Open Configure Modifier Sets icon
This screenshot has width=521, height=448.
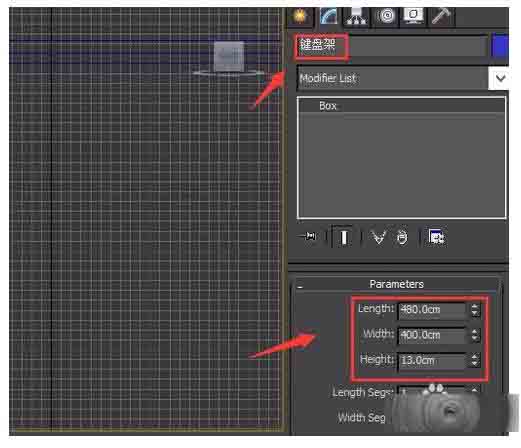pyautogui.click(x=436, y=237)
